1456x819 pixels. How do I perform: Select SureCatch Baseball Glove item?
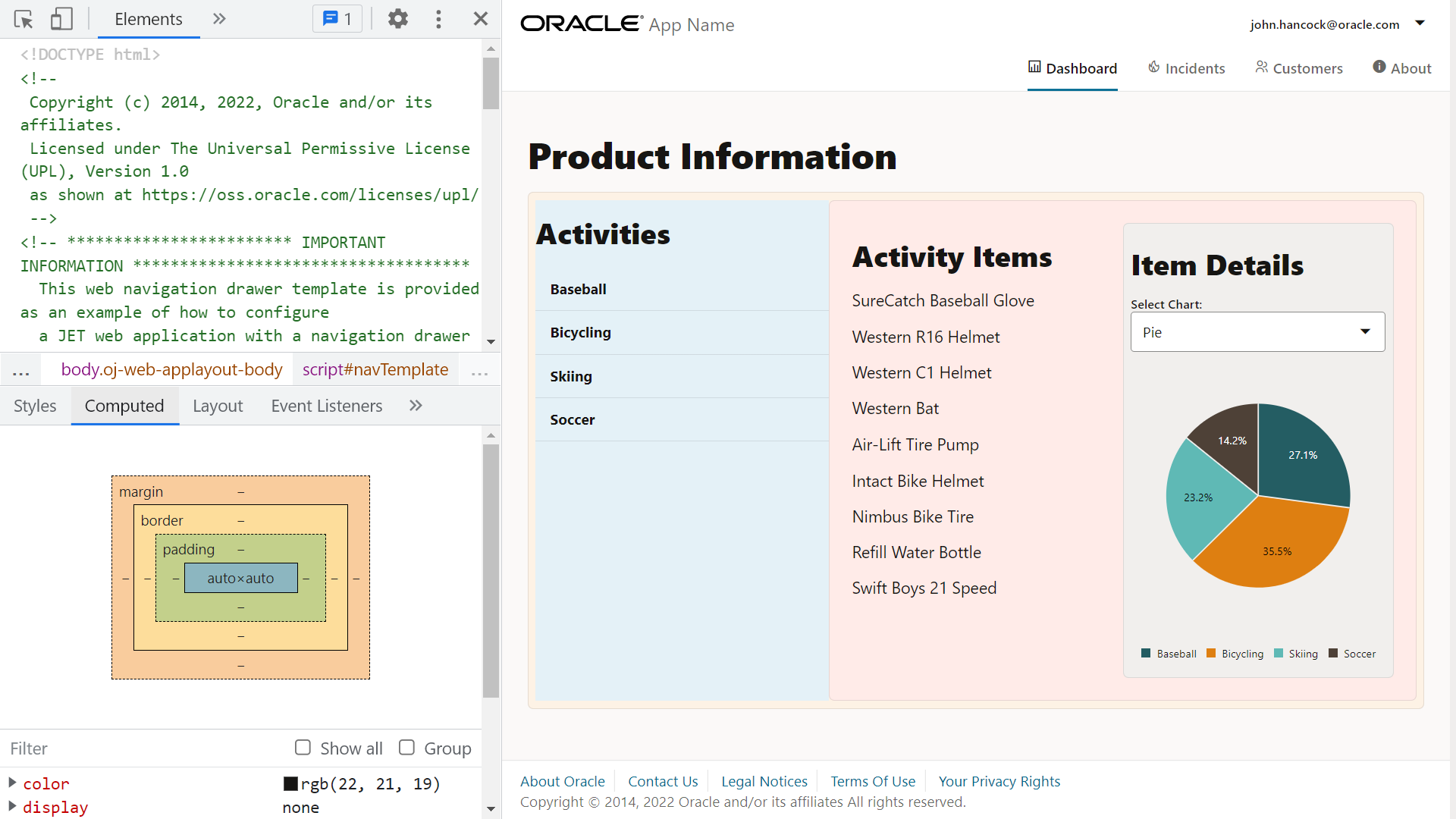coord(943,300)
